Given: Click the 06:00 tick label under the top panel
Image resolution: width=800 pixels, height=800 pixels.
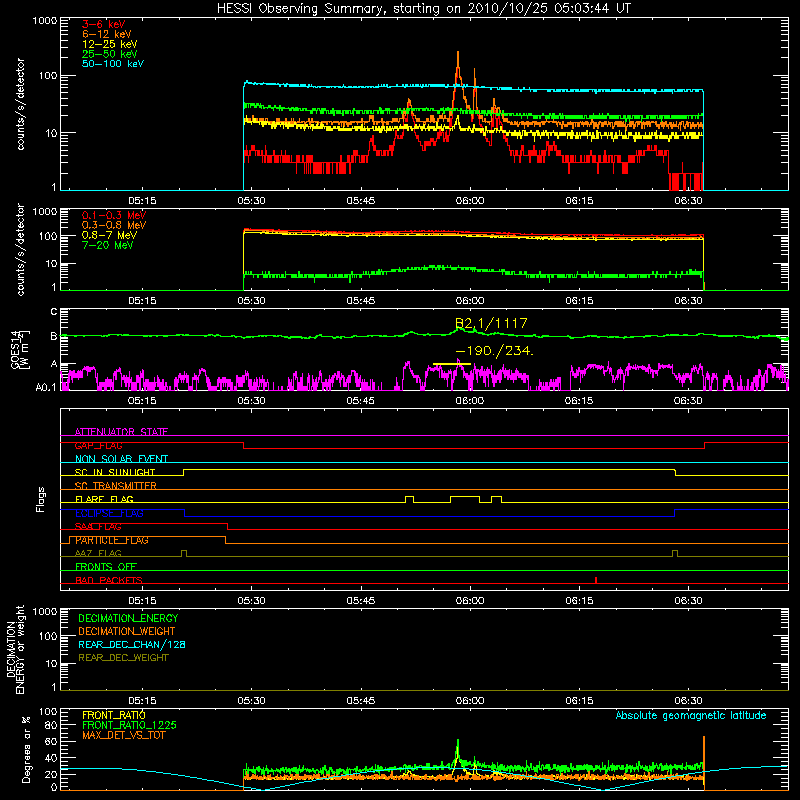Looking at the screenshot, I should point(470,201).
